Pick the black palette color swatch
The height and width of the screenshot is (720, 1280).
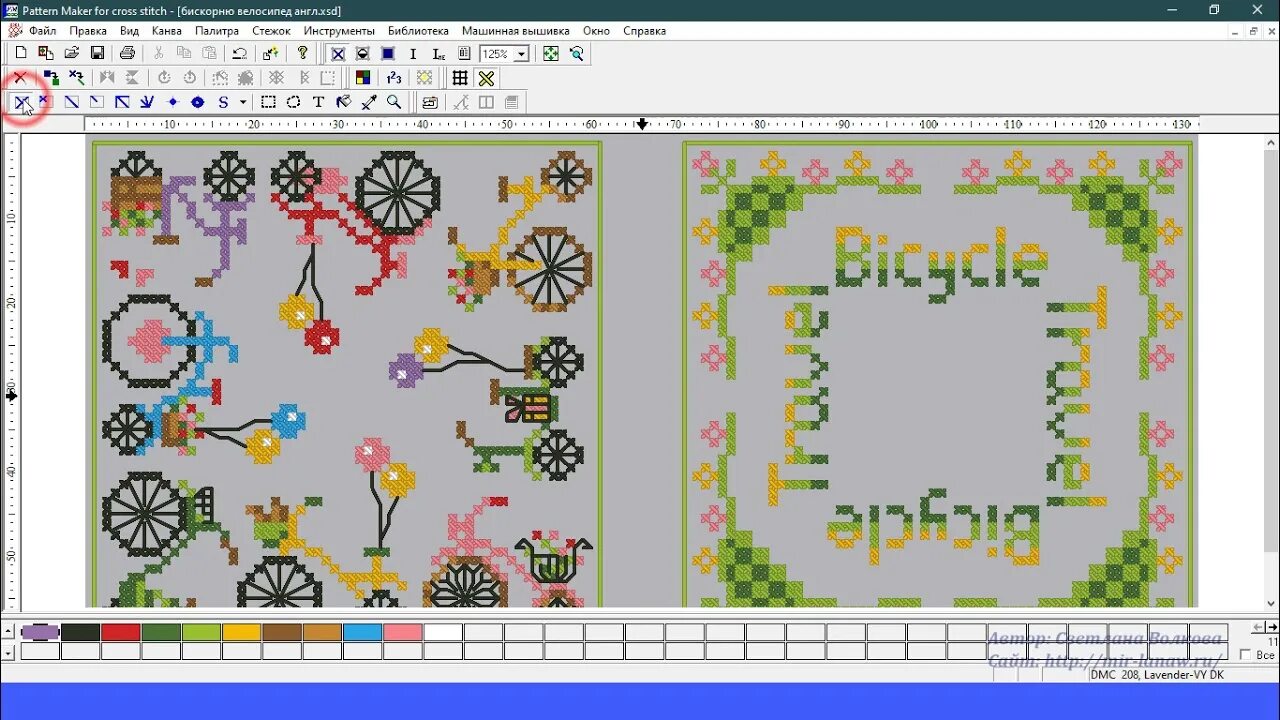point(80,632)
